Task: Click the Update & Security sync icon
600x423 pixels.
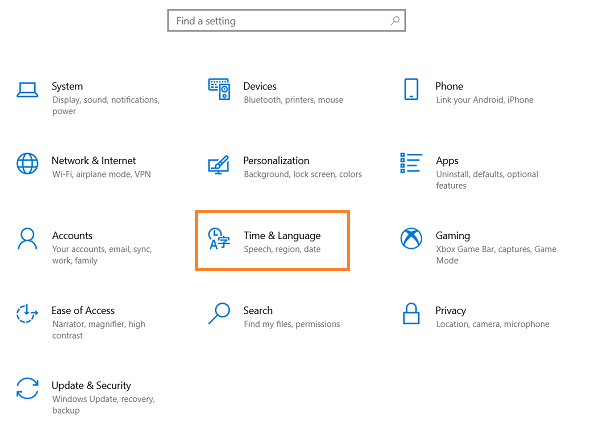Action: point(27,388)
